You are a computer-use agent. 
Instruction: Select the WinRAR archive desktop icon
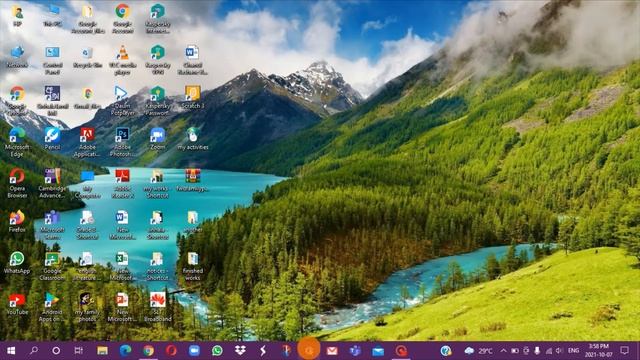pyautogui.click(x=193, y=180)
